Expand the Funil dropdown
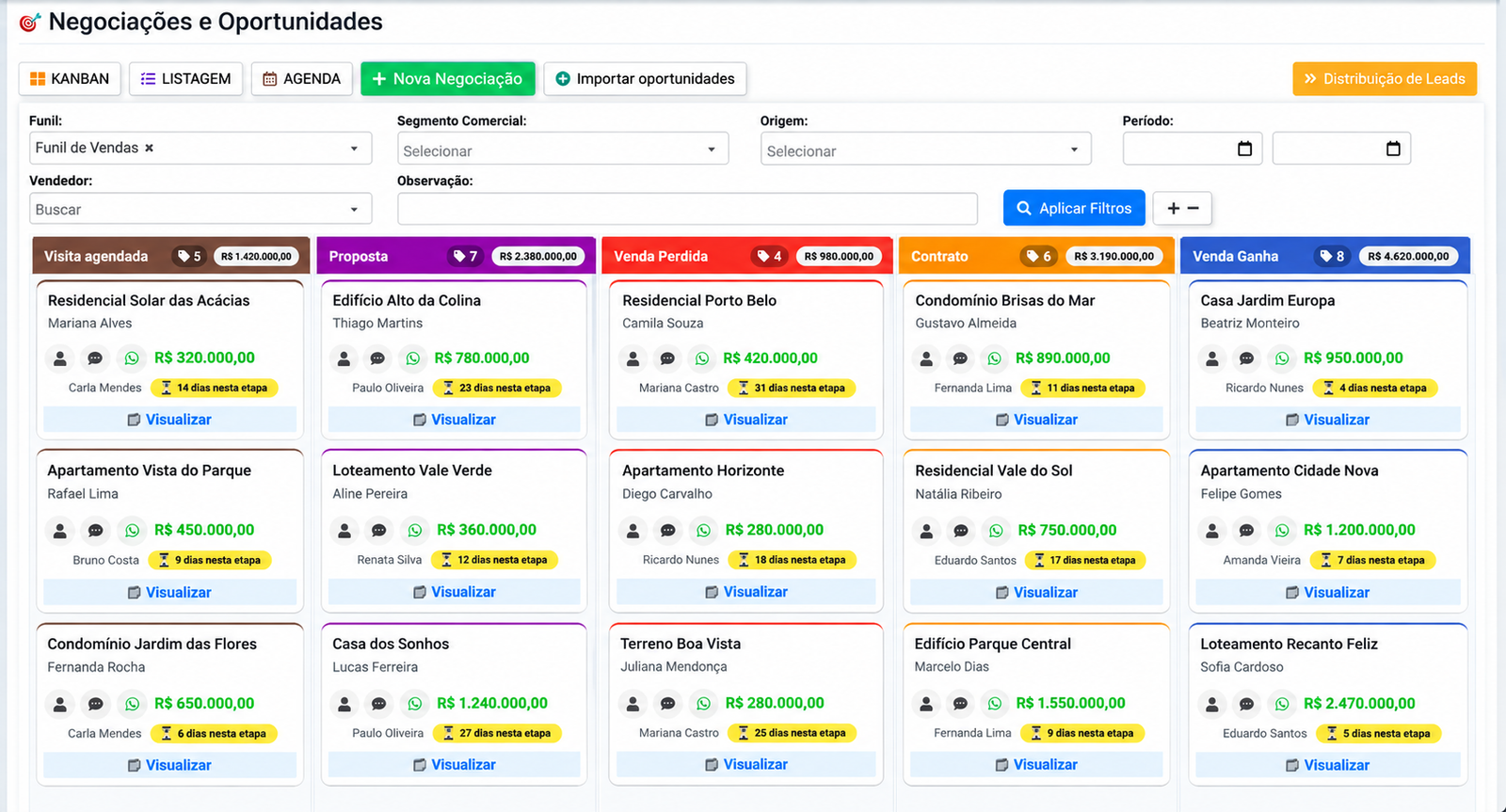The height and width of the screenshot is (812, 1506). pyautogui.click(x=354, y=149)
